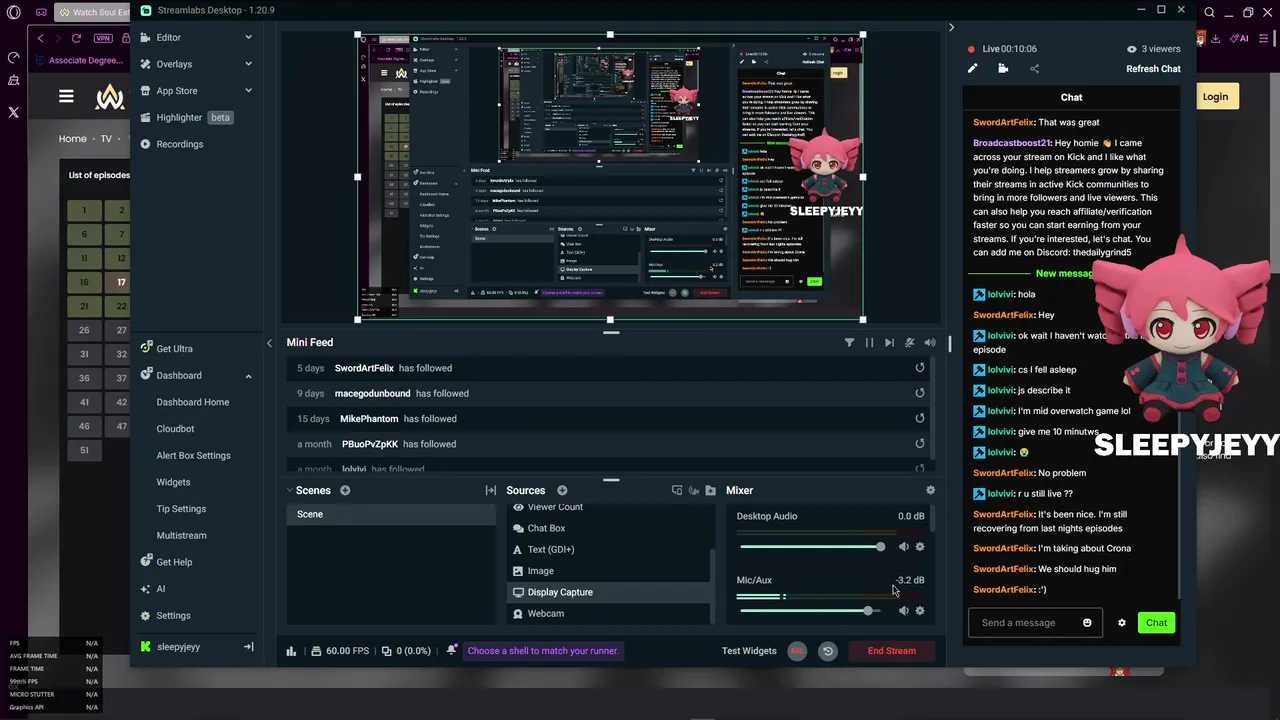Collapse the left sidebar arrow

(x=269, y=343)
